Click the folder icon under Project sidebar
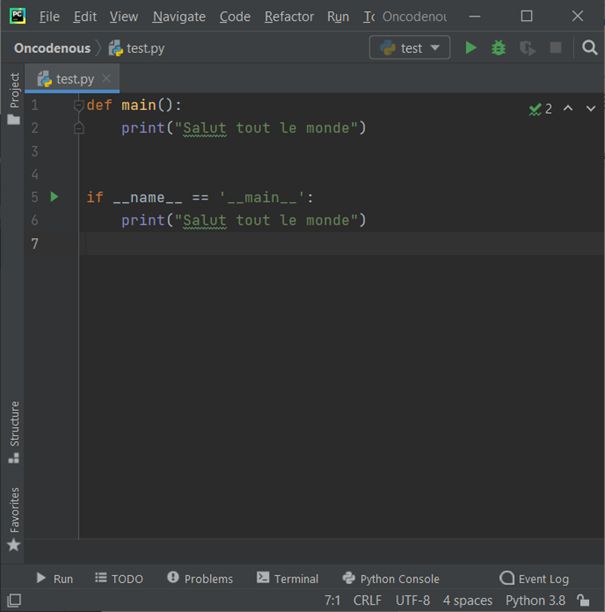 coord(14,119)
